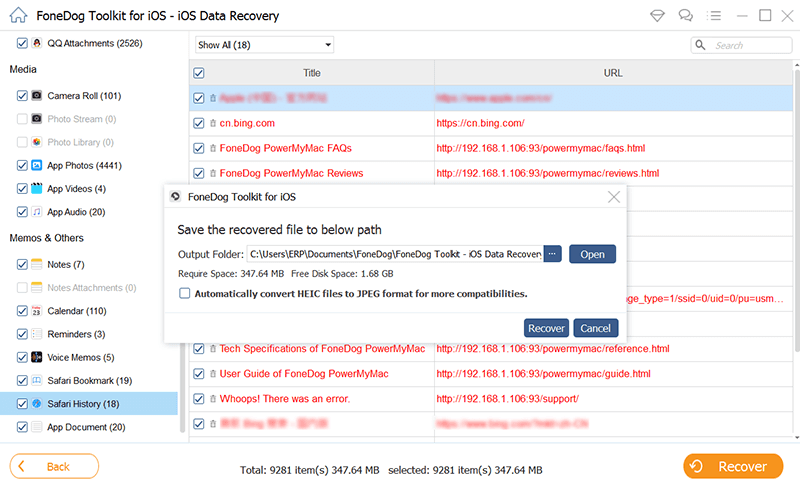
Task: Open the Notes (7) category
Action: point(66,264)
